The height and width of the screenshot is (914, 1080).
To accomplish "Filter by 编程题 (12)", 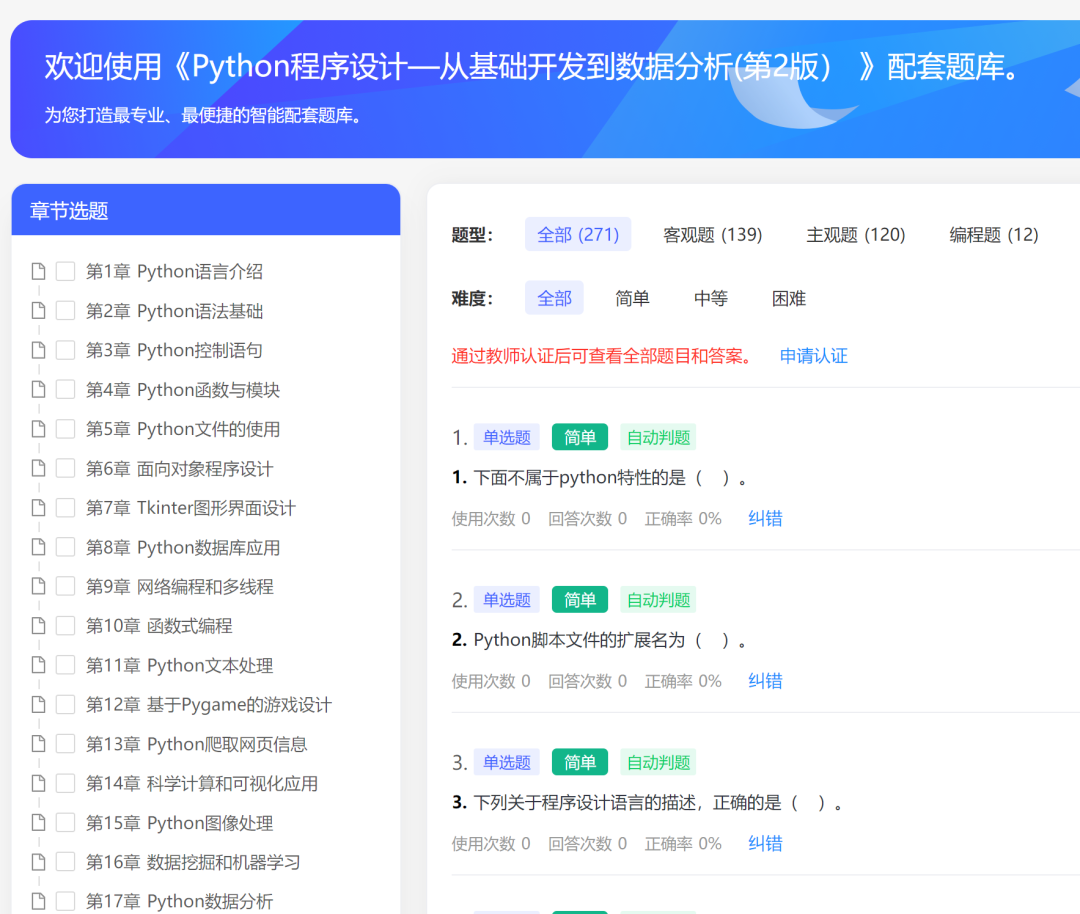I will point(993,234).
